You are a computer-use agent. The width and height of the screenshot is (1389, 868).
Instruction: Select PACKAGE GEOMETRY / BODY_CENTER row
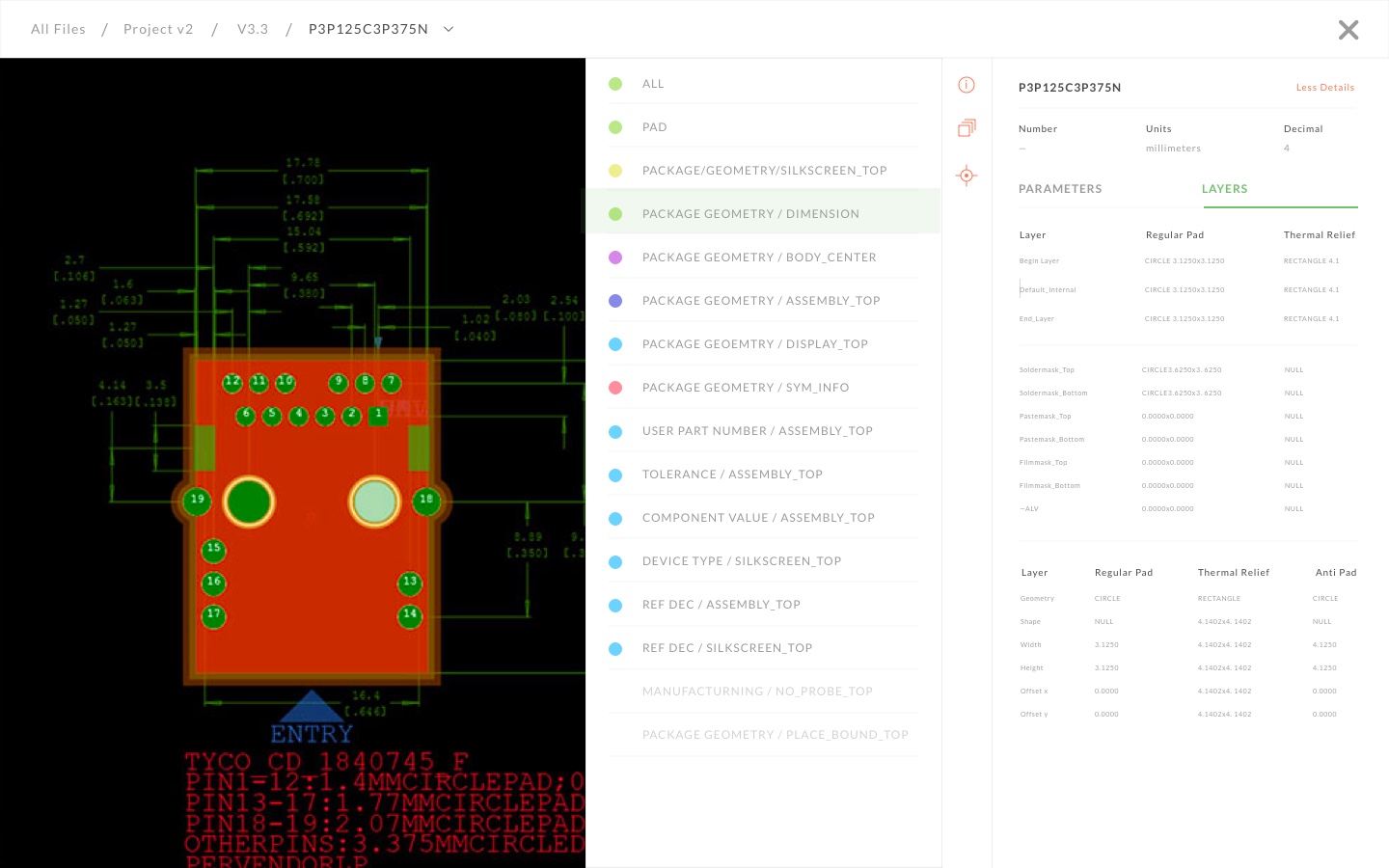click(x=763, y=258)
